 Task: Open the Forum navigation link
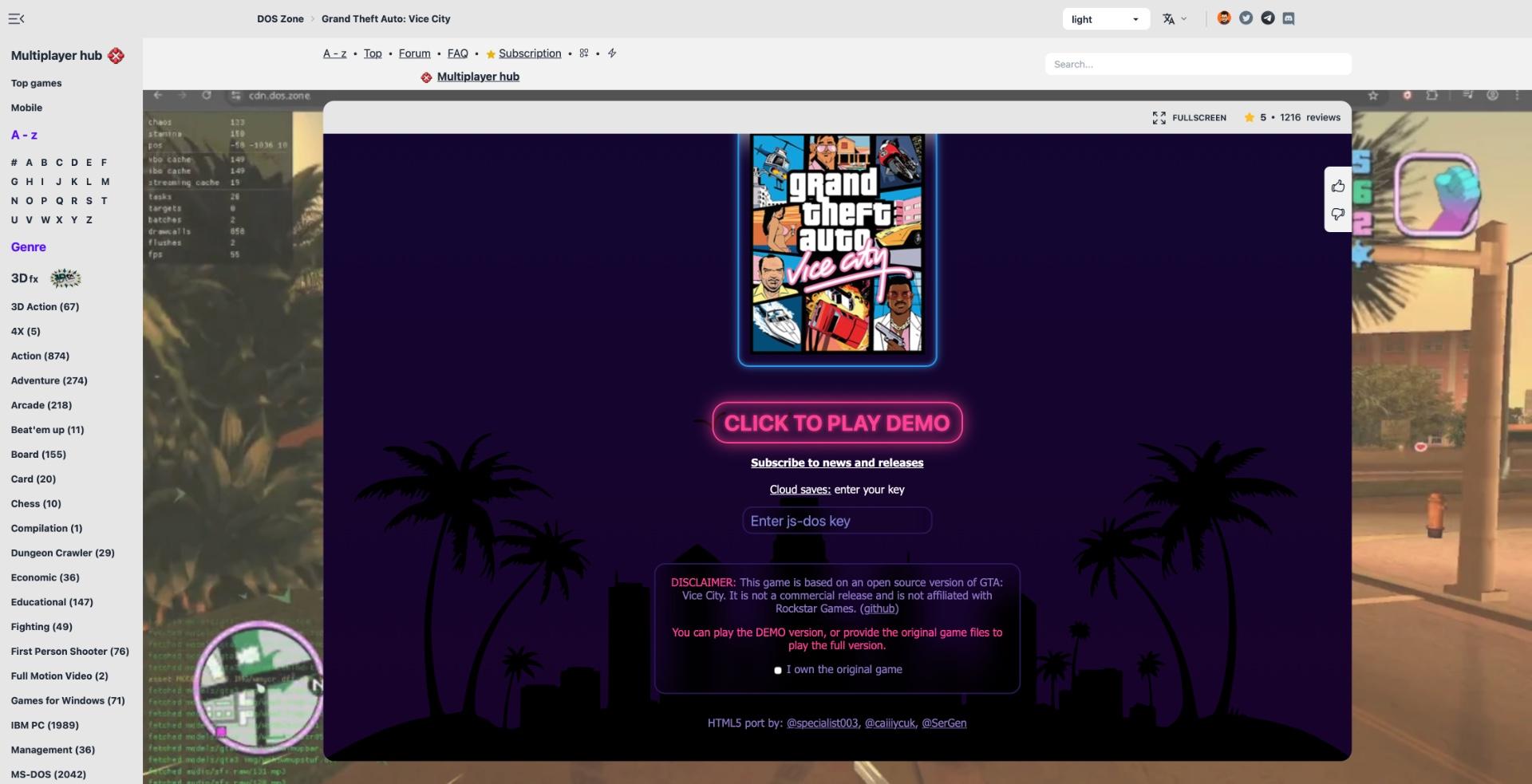tap(414, 53)
